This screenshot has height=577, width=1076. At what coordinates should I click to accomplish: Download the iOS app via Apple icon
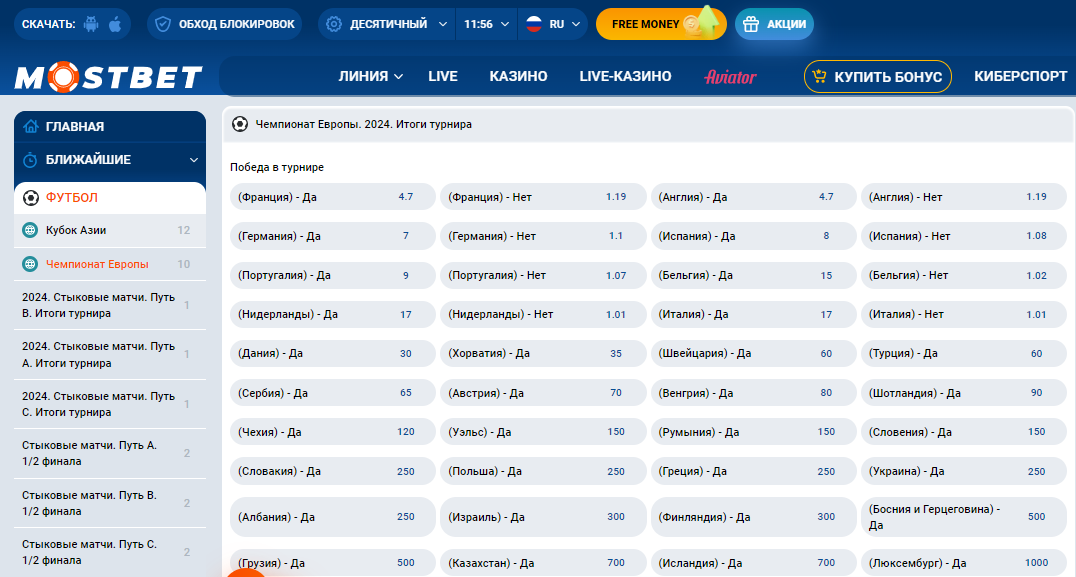coord(115,24)
